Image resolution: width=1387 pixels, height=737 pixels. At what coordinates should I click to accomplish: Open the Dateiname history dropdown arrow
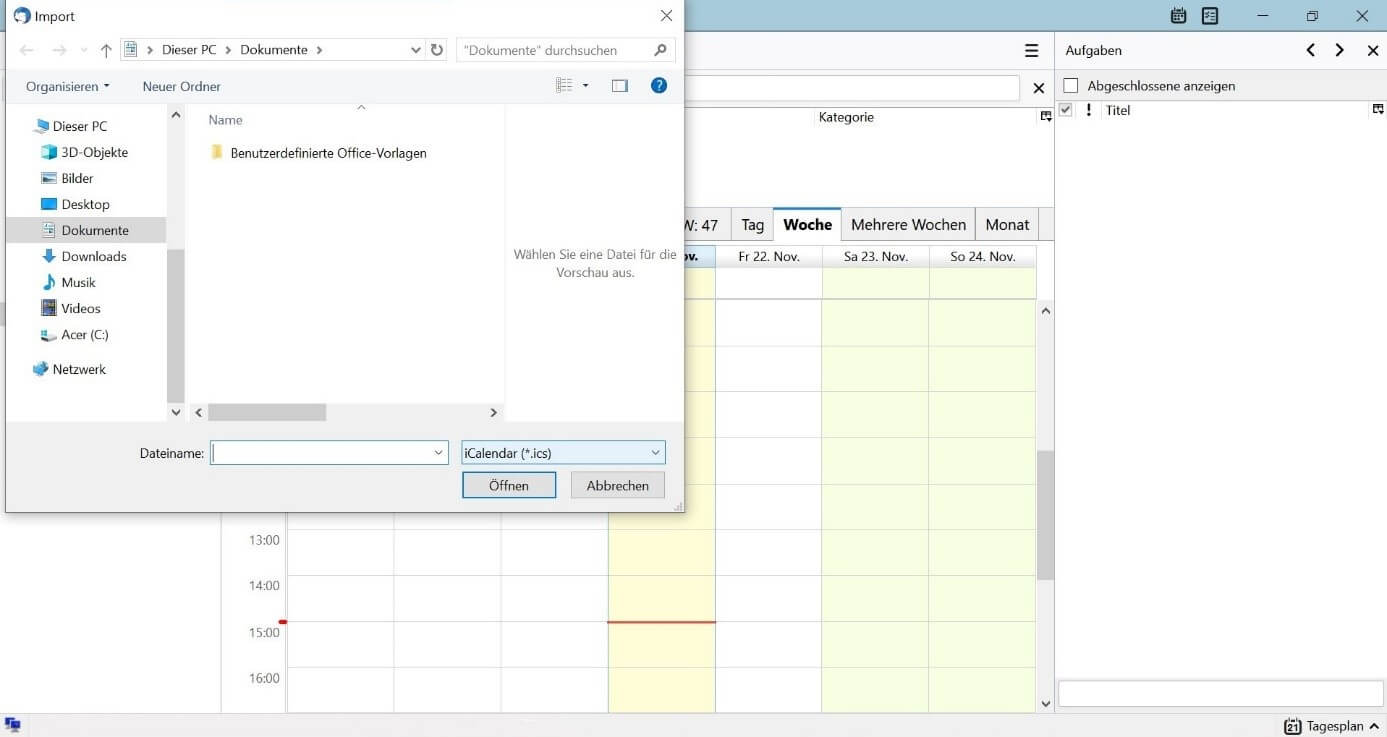(x=438, y=453)
